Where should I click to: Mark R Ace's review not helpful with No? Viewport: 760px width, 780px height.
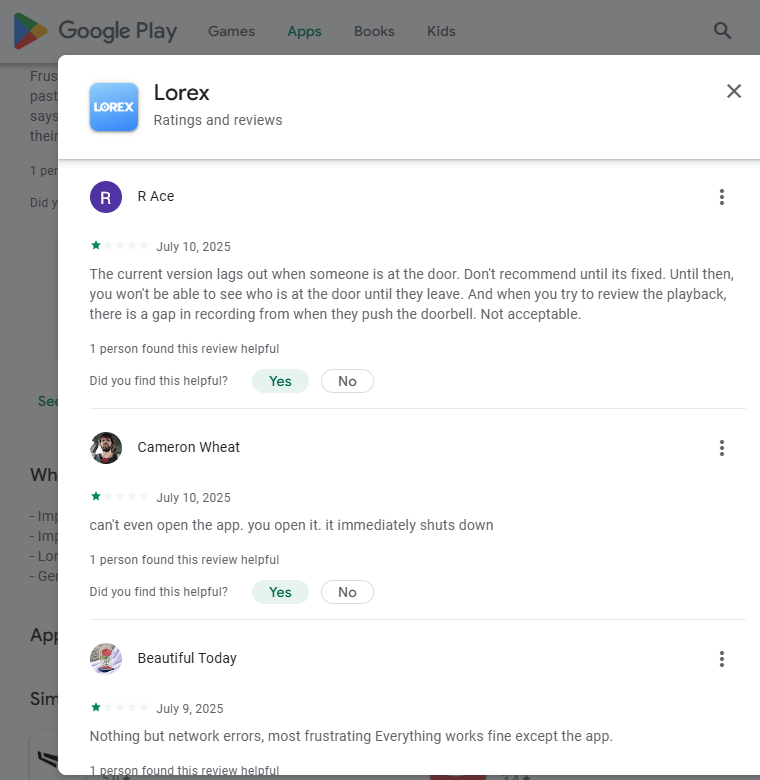point(347,381)
